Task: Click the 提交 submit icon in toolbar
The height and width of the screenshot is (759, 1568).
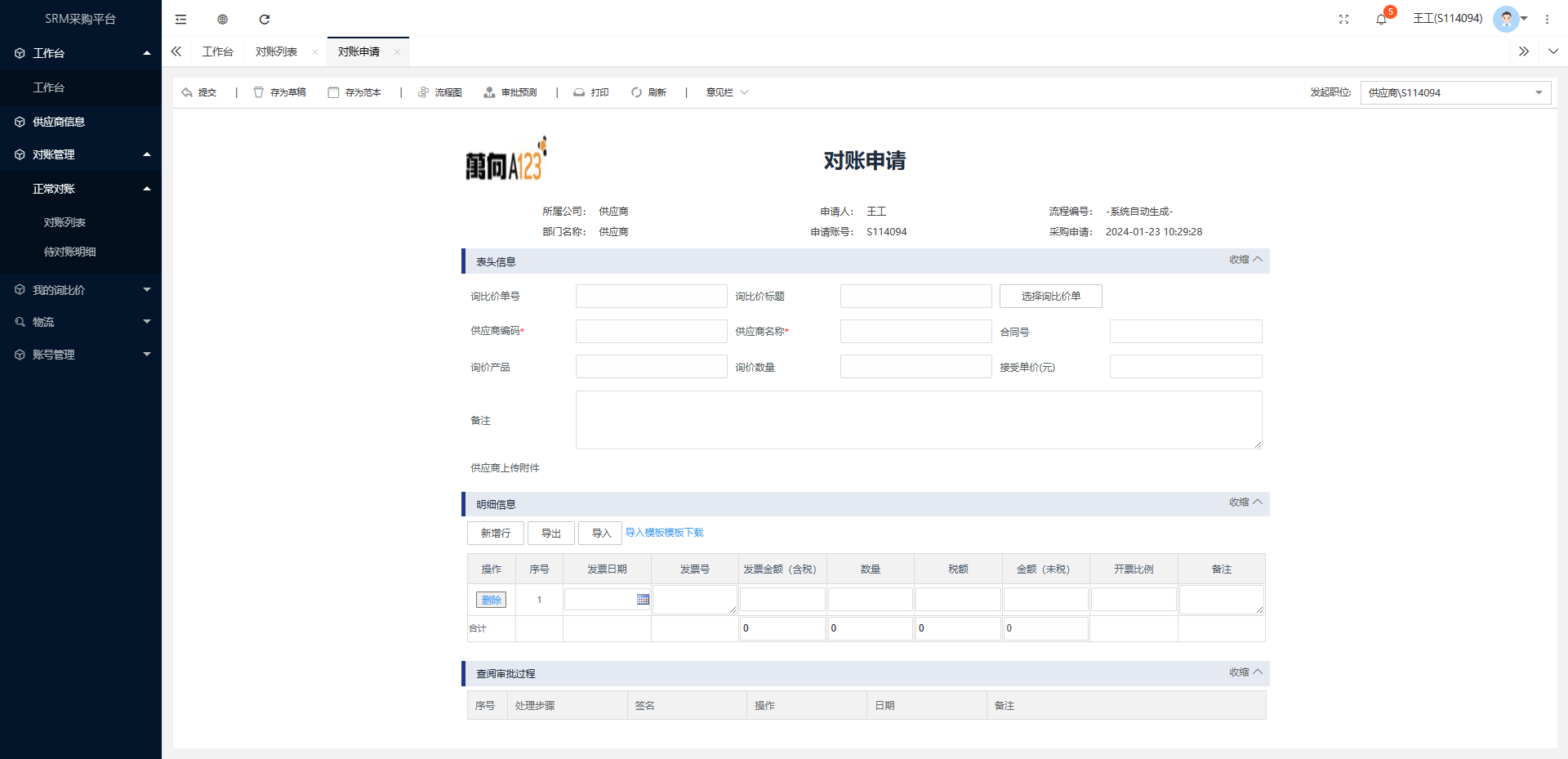Action: 187,92
